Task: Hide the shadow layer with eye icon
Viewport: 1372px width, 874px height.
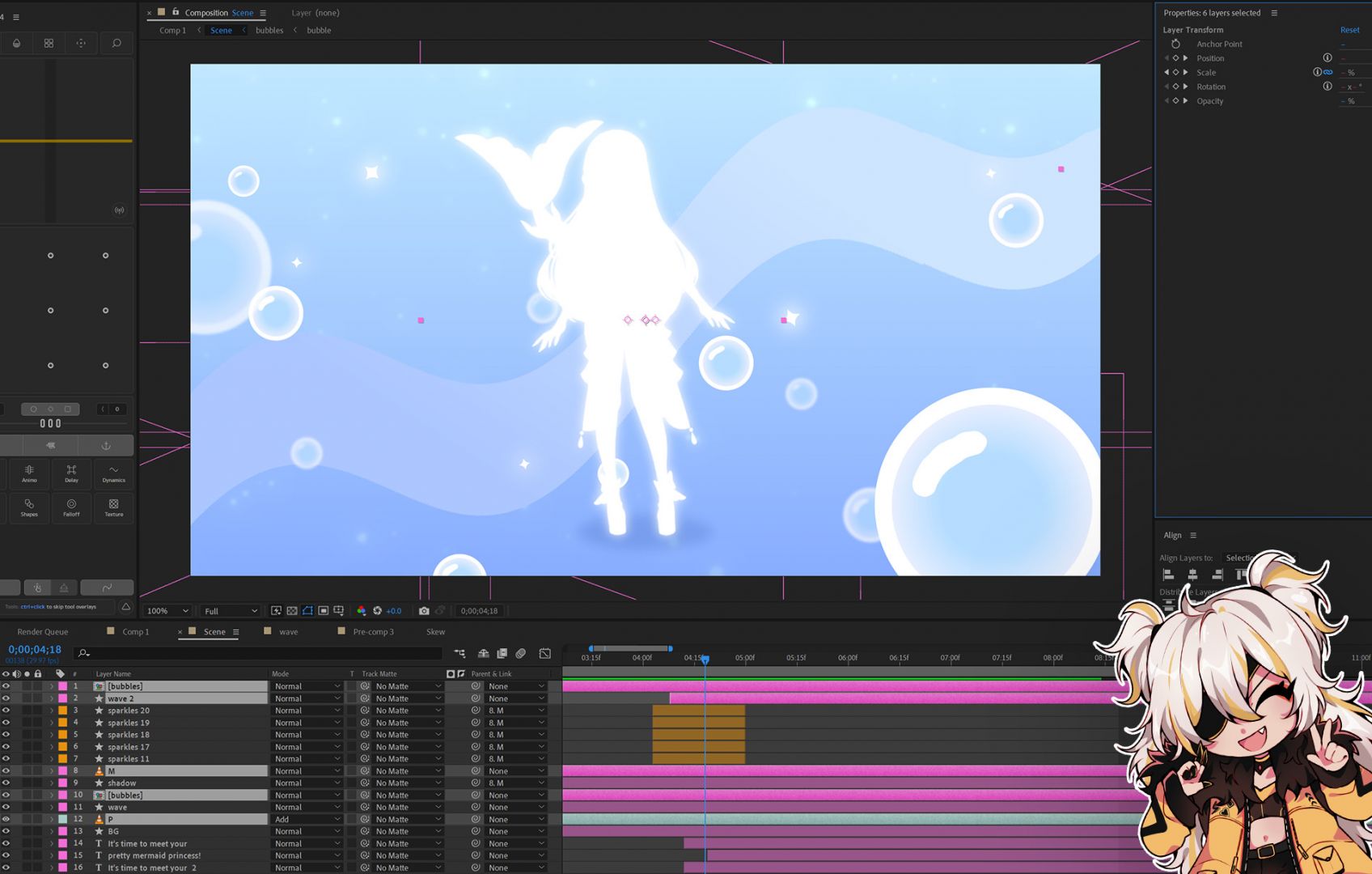Action: tap(6, 783)
